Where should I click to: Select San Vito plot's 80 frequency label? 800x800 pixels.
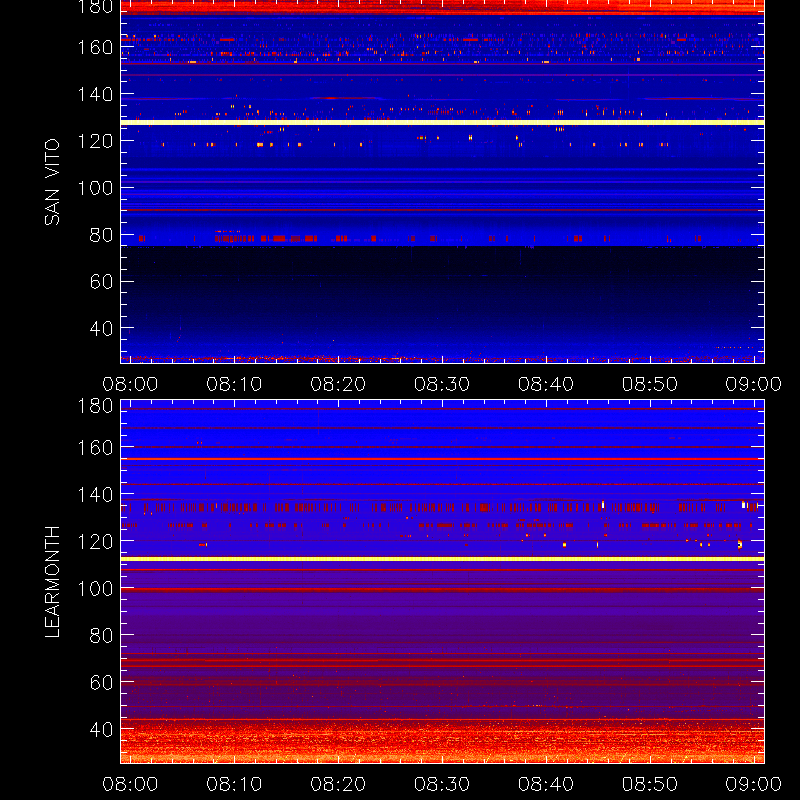tap(101, 235)
